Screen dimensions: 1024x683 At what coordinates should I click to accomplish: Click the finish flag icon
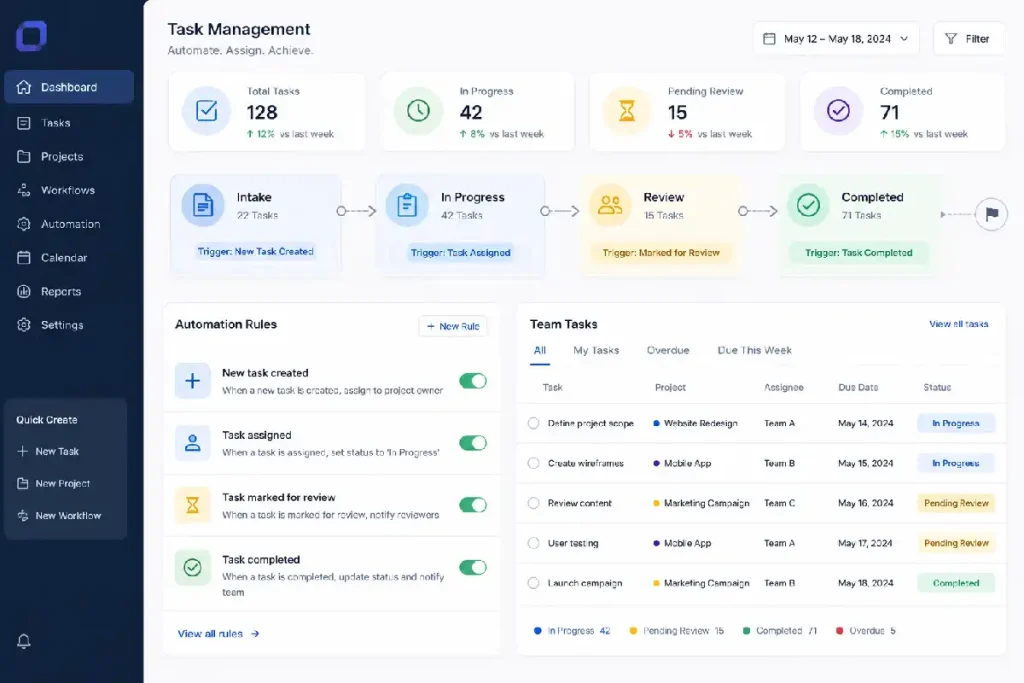tap(991, 214)
